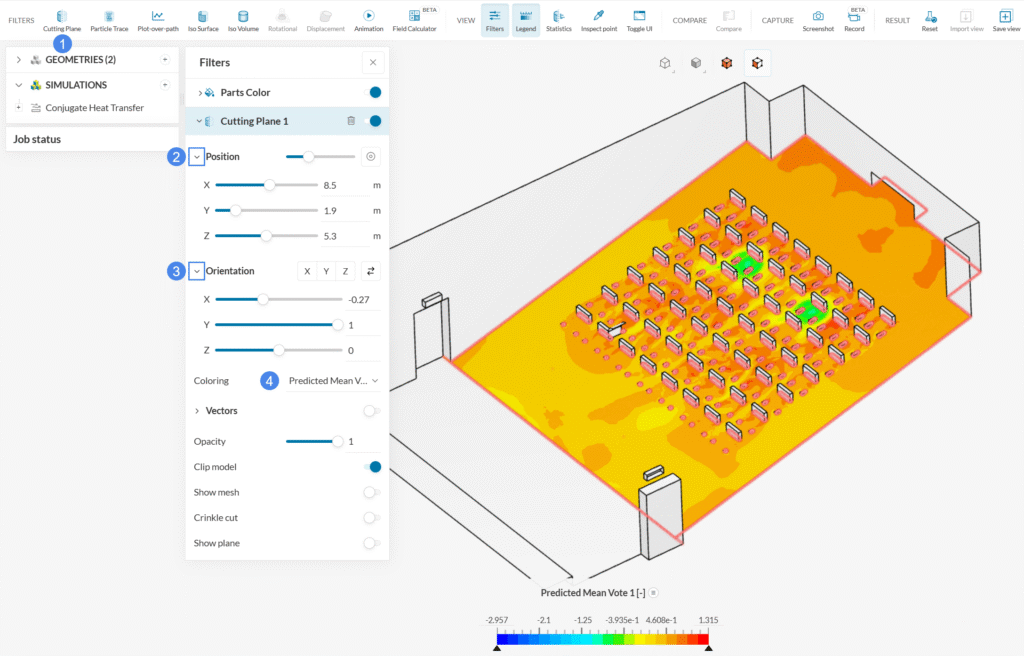Expand the GEOMETRIES (2) tree
The image size is (1024, 656).
point(18,60)
